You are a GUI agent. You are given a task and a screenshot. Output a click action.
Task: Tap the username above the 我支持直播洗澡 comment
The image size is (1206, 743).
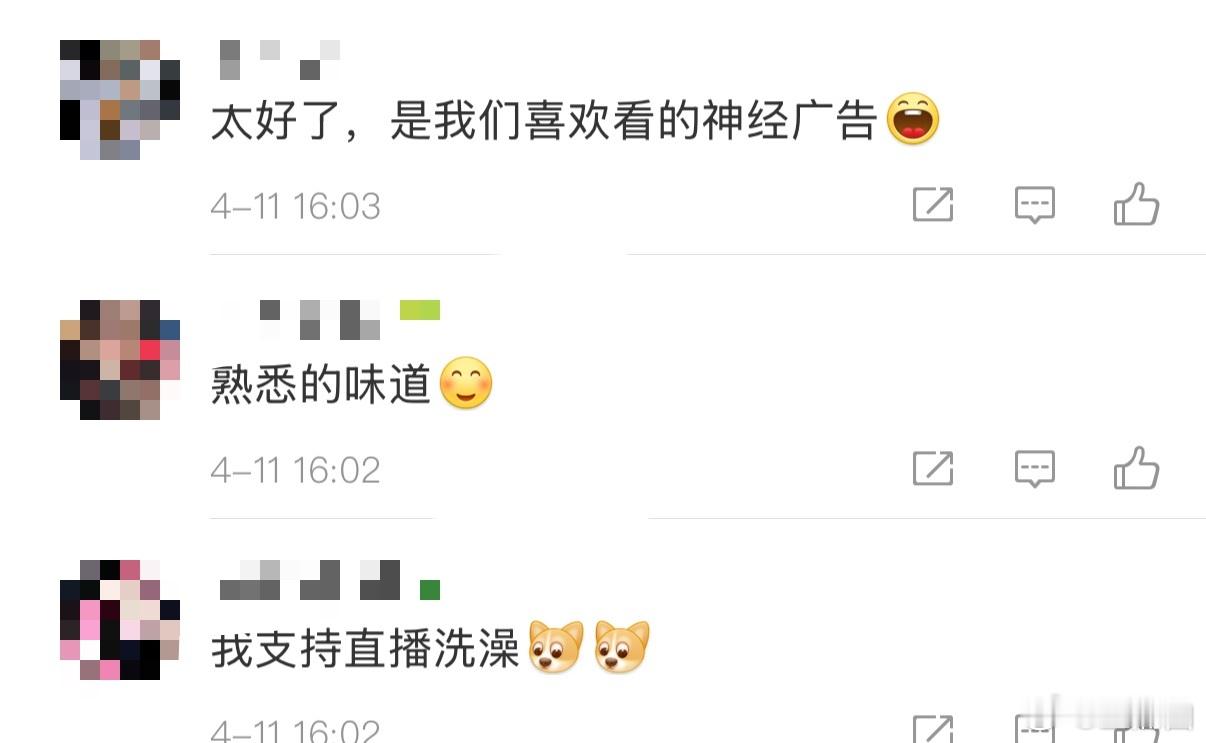coord(310,580)
